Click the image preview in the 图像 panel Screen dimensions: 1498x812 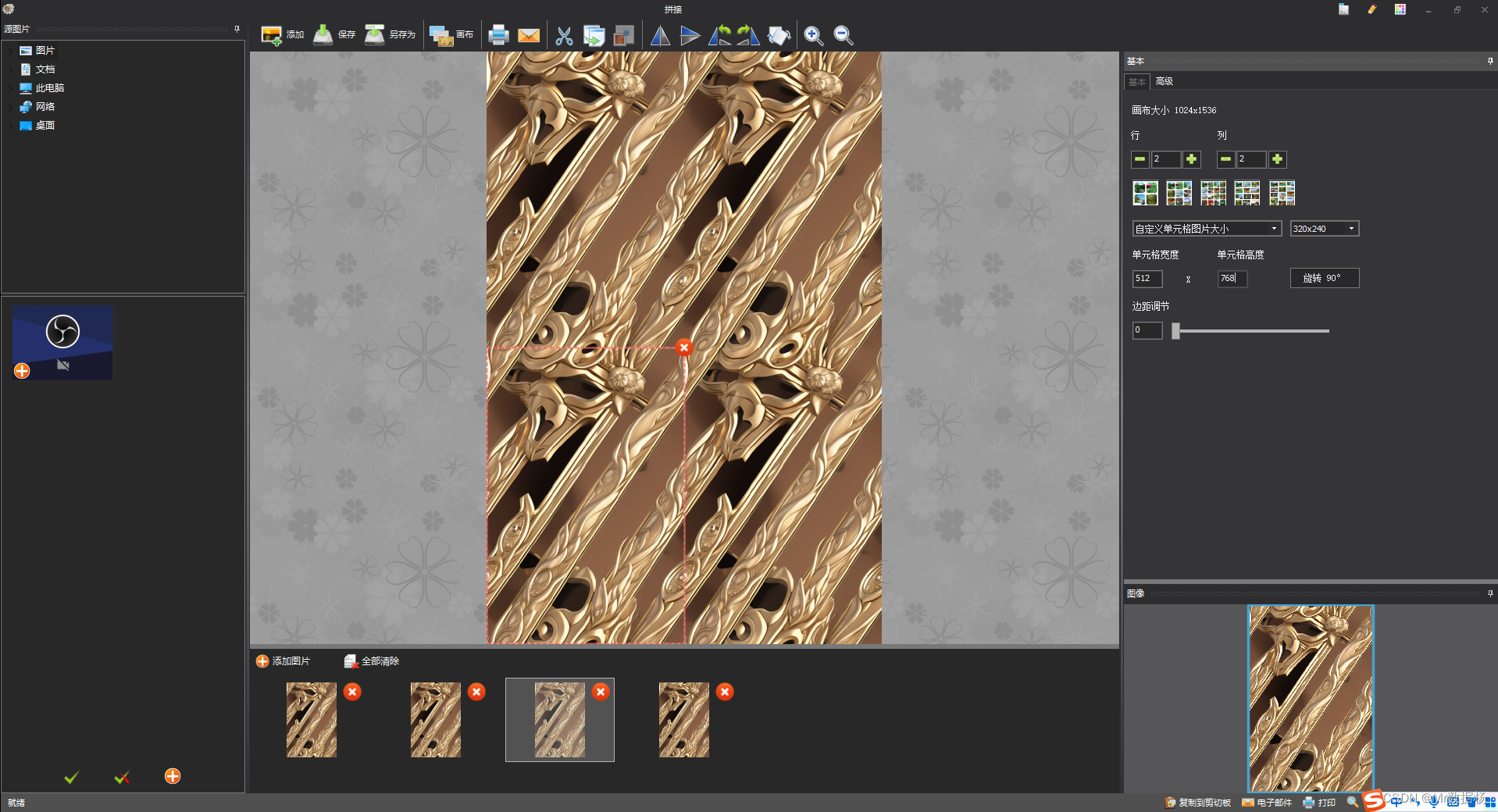[x=1311, y=699]
